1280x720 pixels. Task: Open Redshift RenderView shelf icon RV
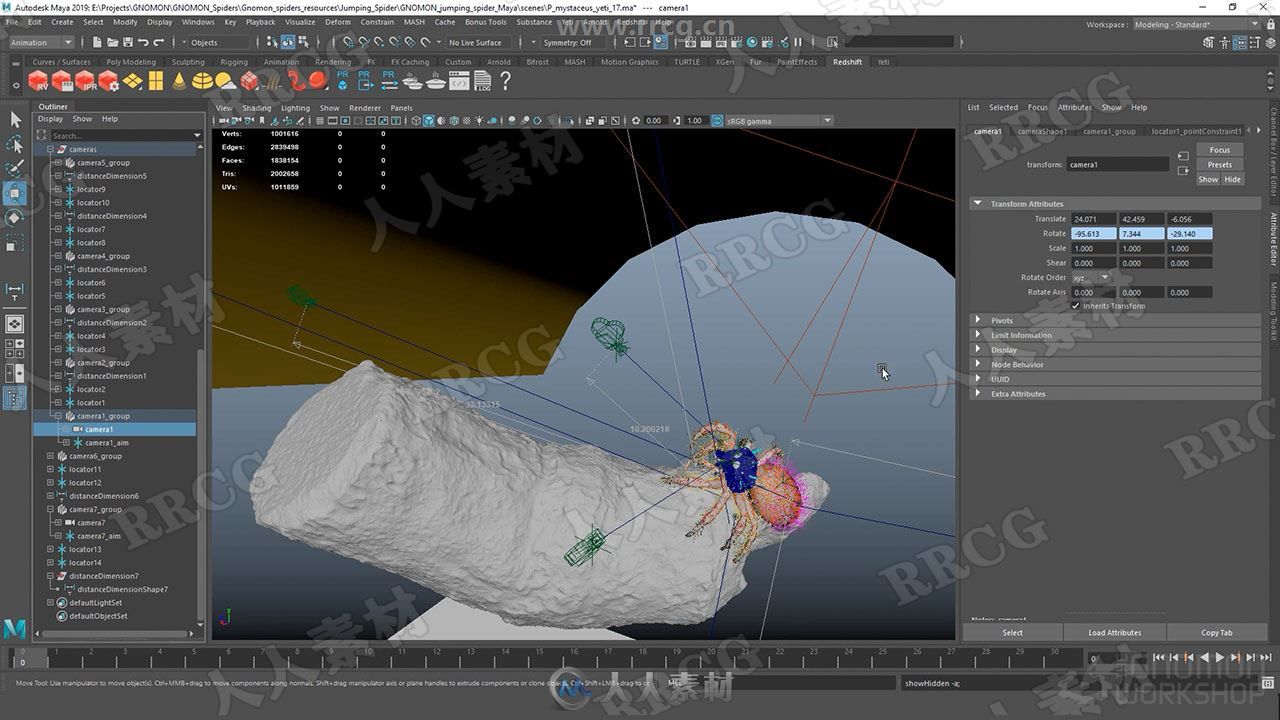(x=38, y=80)
